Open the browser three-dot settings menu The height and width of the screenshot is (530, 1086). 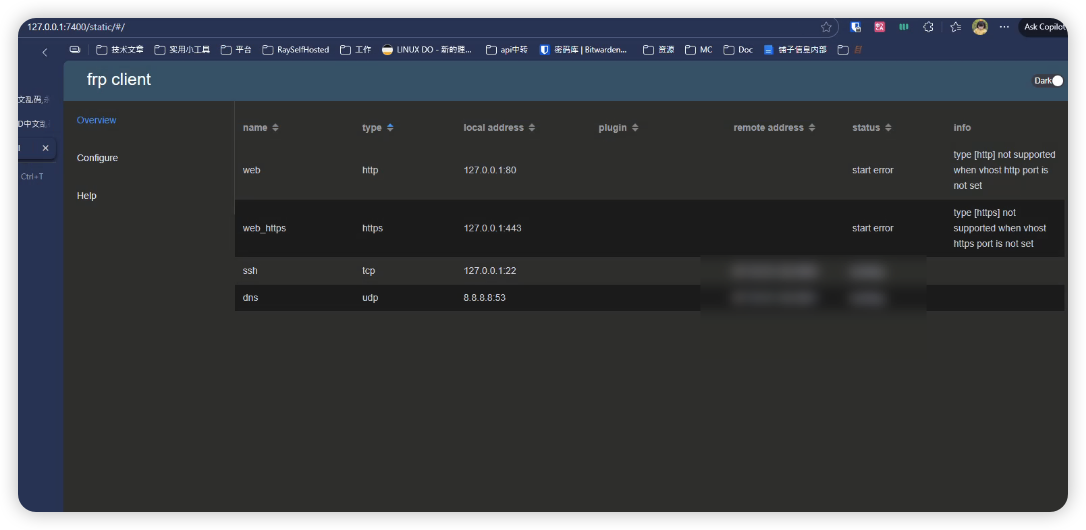pyautogui.click(x=1004, y=27)
